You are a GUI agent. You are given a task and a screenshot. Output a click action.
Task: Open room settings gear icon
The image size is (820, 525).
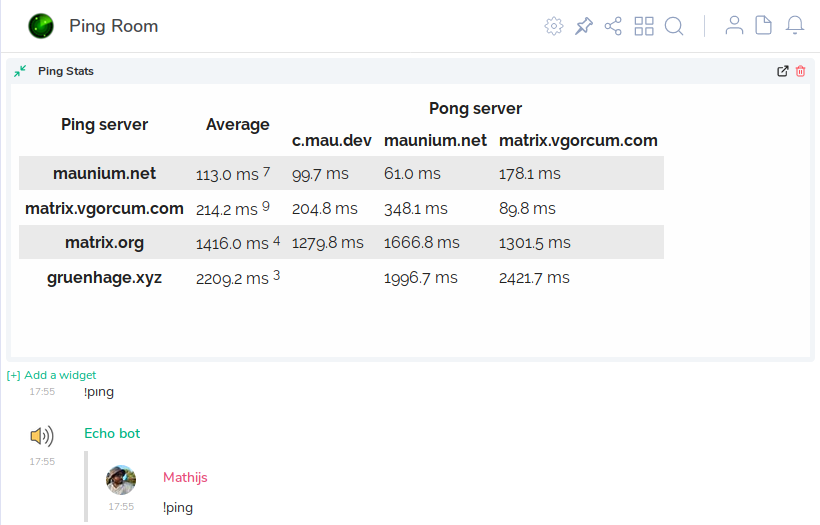(x=554, y=26)
